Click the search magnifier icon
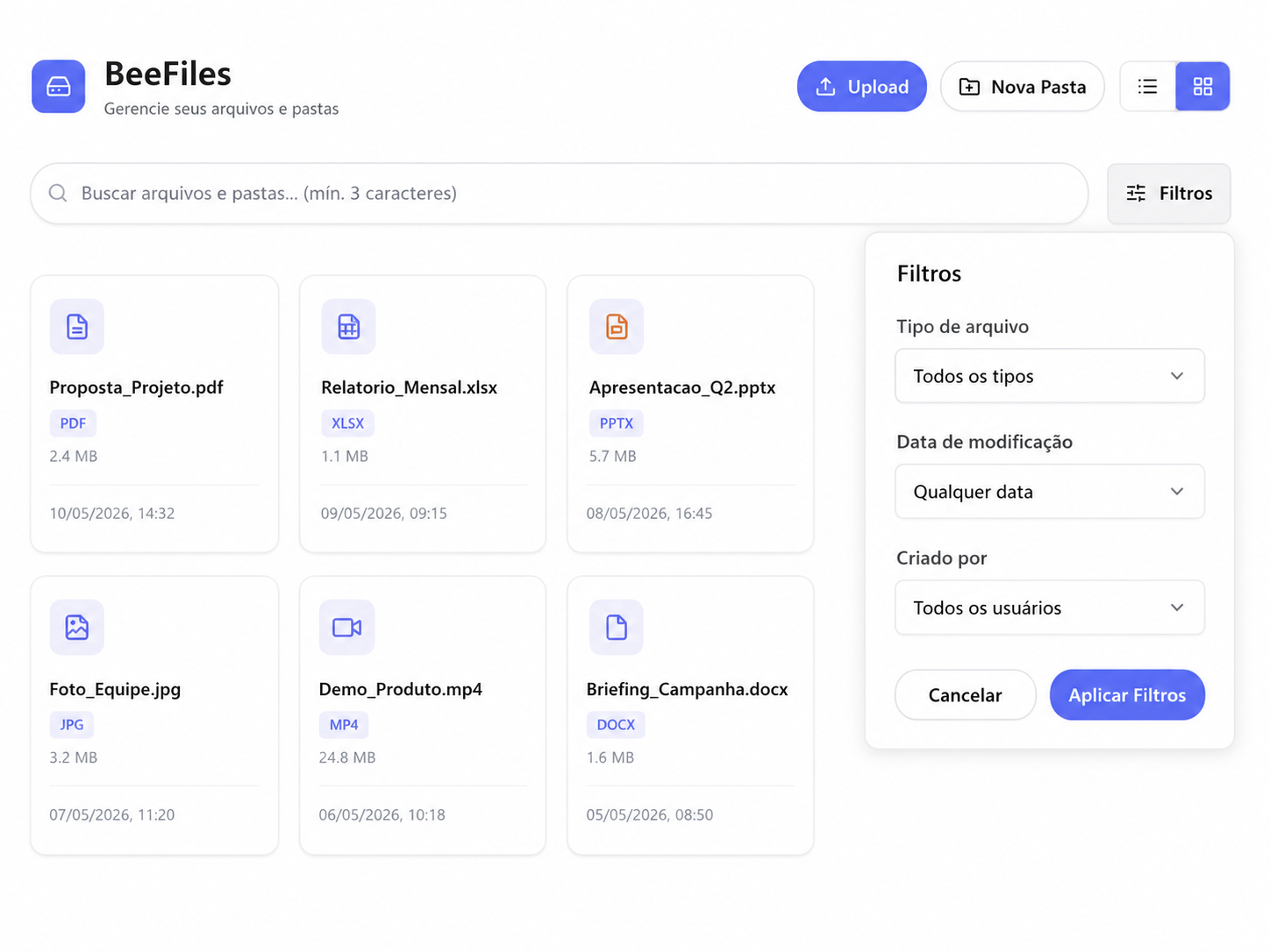Image resolution: width=1270 pixels, height=952 pixels. [x=58, y=193]
